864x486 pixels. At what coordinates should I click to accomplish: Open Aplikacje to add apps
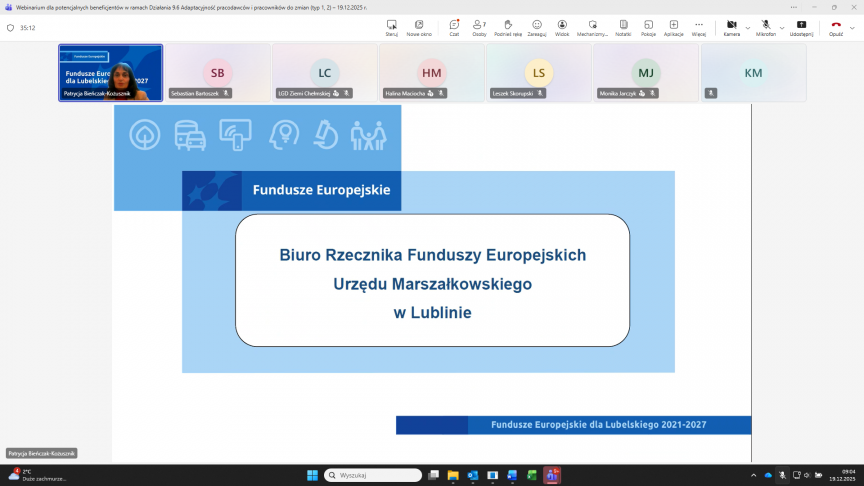tap(674, 26)
